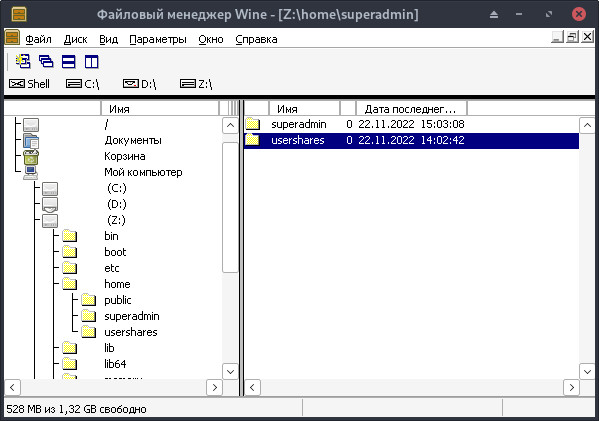Image resolution: width=599 pixels, height=421 pixels.
Task: Click the Мой компьютер icon
Action: 31,173
